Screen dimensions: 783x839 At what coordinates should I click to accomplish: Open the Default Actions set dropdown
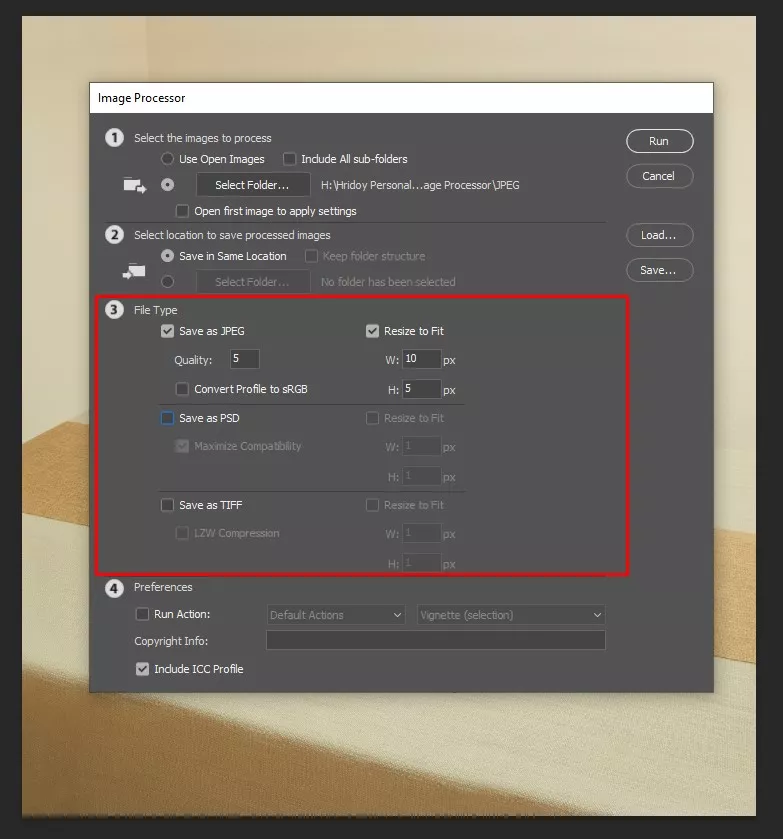point(335,615)
